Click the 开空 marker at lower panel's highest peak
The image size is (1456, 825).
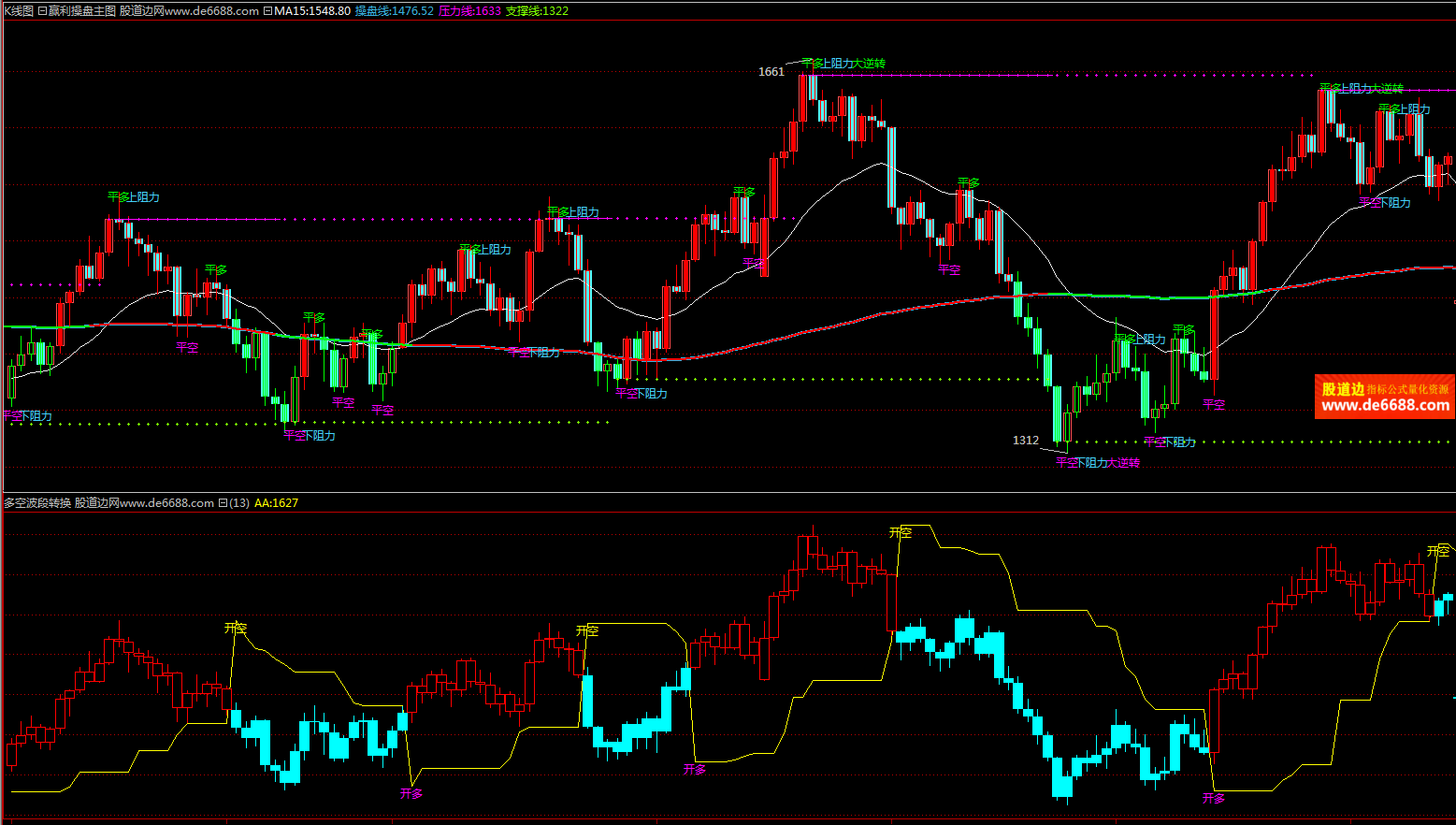pos(900,533)
